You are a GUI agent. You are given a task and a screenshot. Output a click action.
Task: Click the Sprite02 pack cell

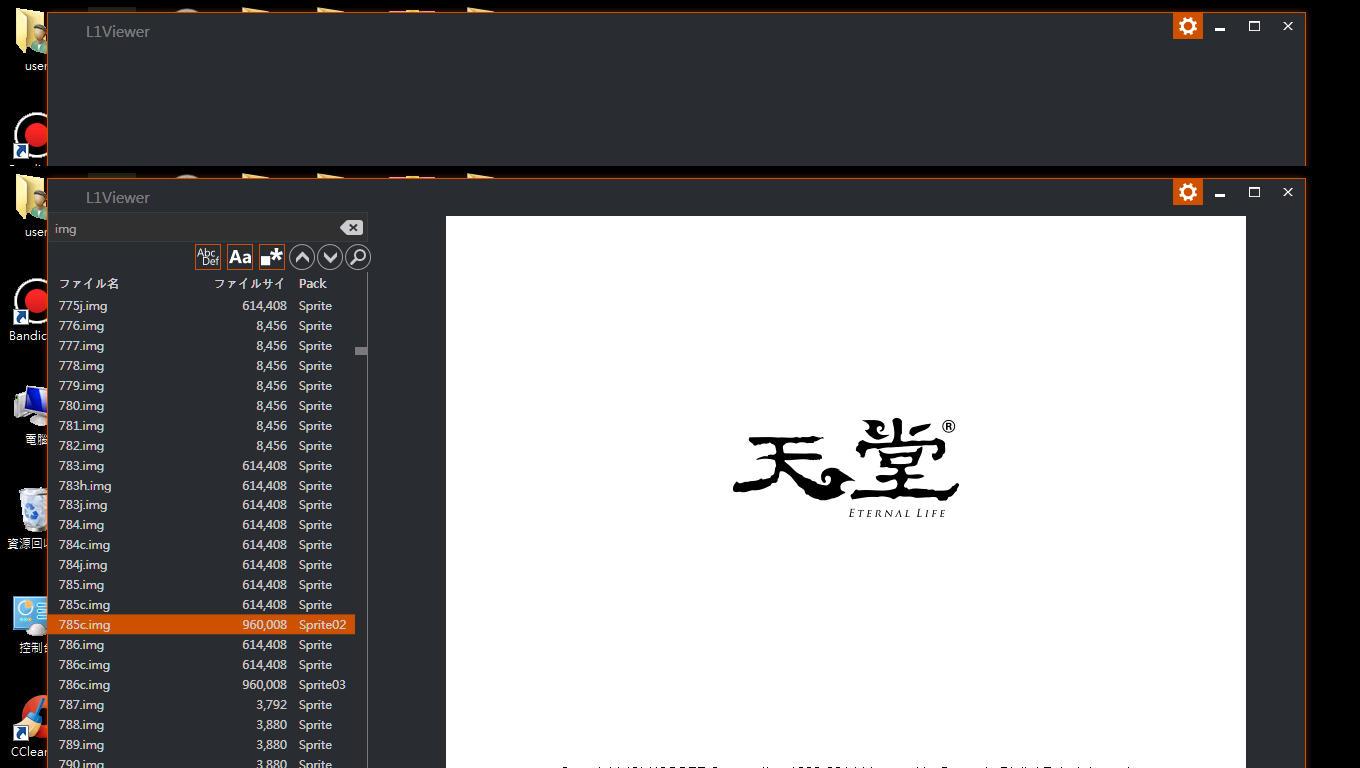pos(322,625)
